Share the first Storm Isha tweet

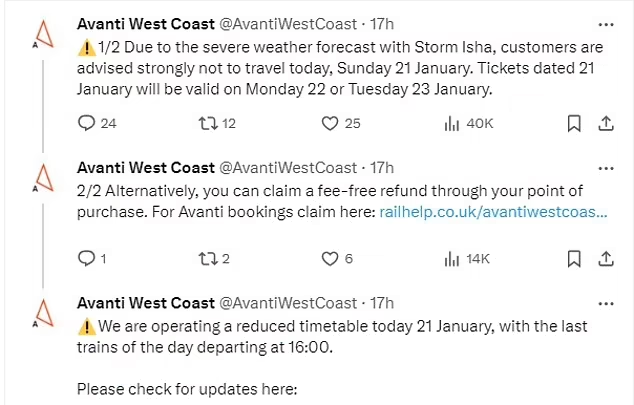[605, 124]
